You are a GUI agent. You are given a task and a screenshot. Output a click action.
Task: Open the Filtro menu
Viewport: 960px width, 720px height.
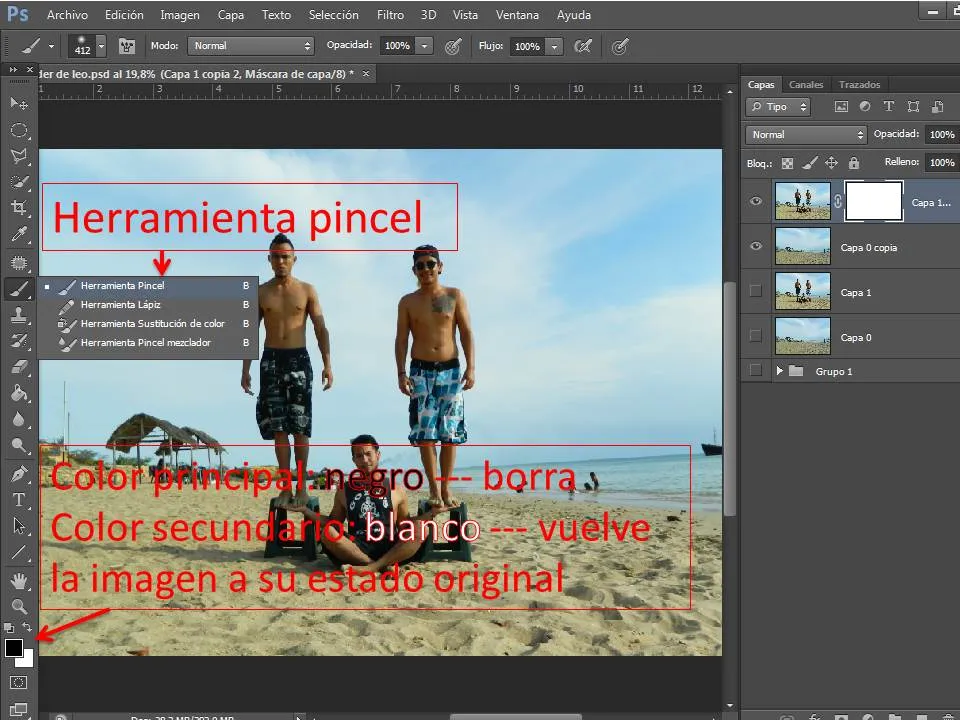(x=390, y=15)
